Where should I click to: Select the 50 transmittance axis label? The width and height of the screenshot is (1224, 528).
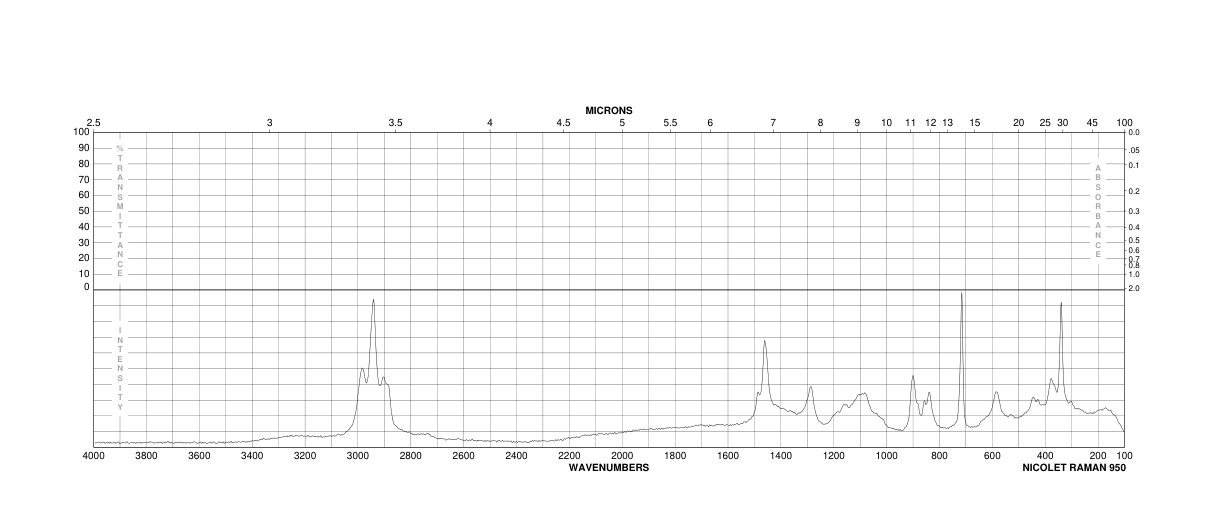click(83, 211)
